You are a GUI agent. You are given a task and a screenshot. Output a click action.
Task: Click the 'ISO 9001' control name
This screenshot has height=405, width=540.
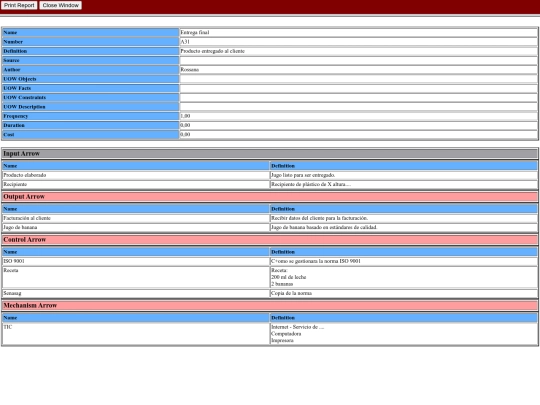14,261
